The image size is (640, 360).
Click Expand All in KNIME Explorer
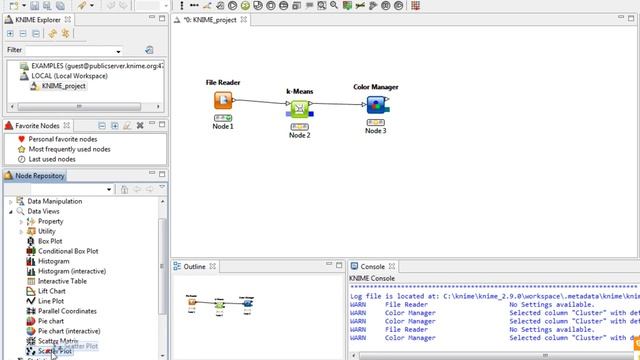click(x=10, y=33)
